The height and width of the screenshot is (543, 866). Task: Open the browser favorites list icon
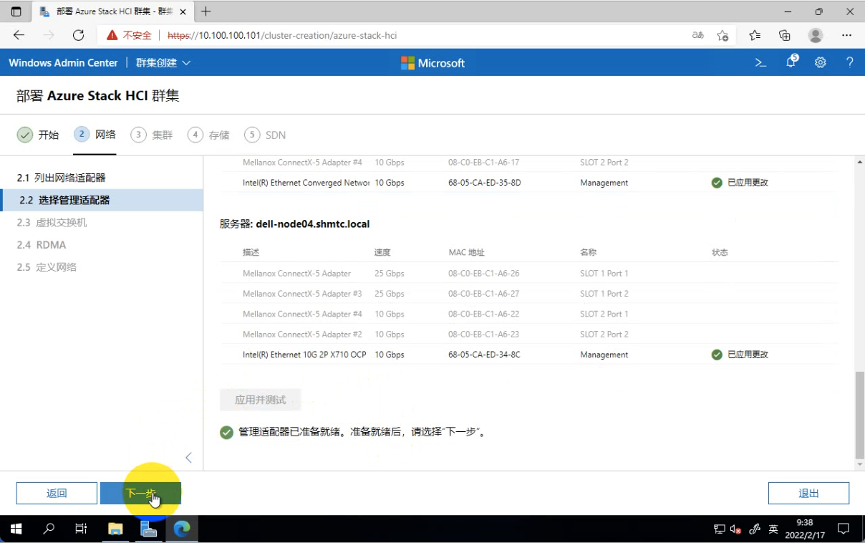click(754, 35)
